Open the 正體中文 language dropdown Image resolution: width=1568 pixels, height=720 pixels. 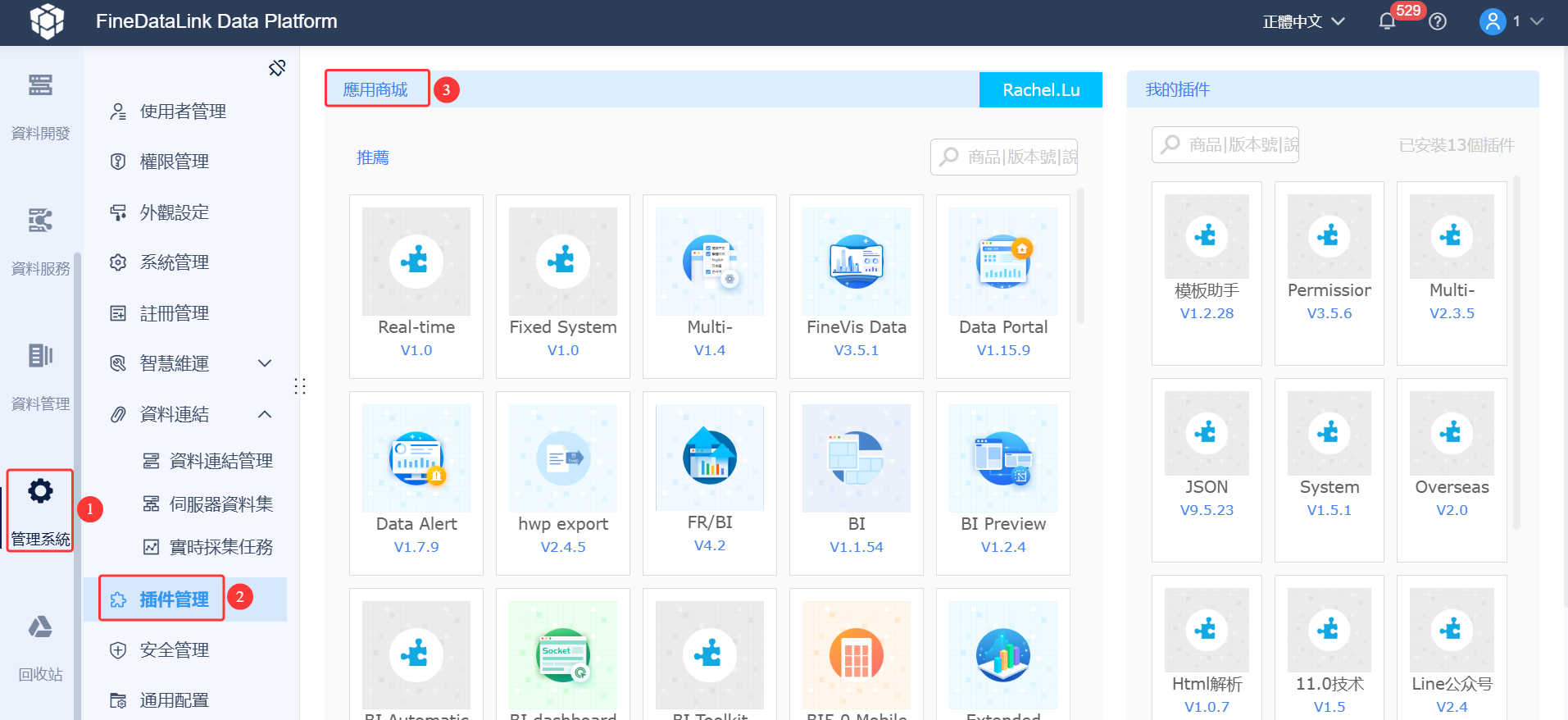[1303, 21]
